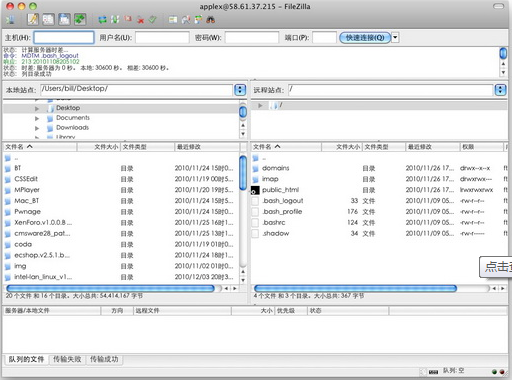
Task: Click local tree vertical scrollbar thumb
Action: [x=243, y=112]
